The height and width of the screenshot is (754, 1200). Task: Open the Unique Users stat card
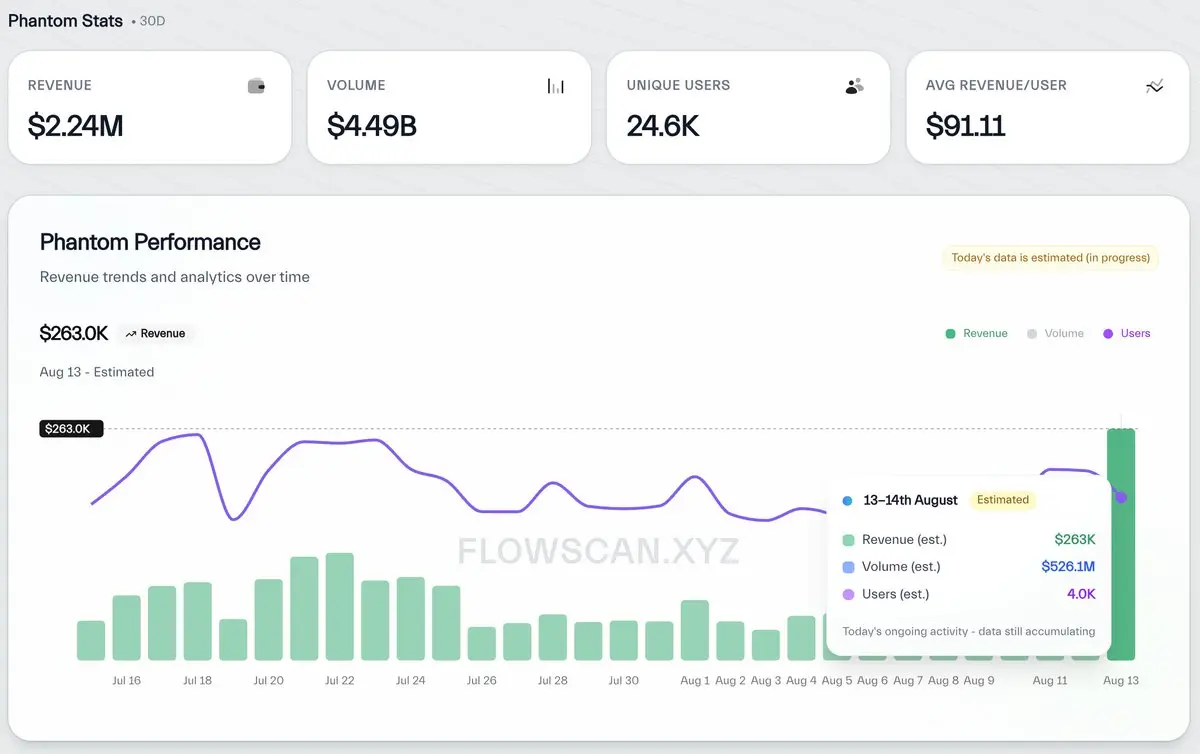click(748, 108)
